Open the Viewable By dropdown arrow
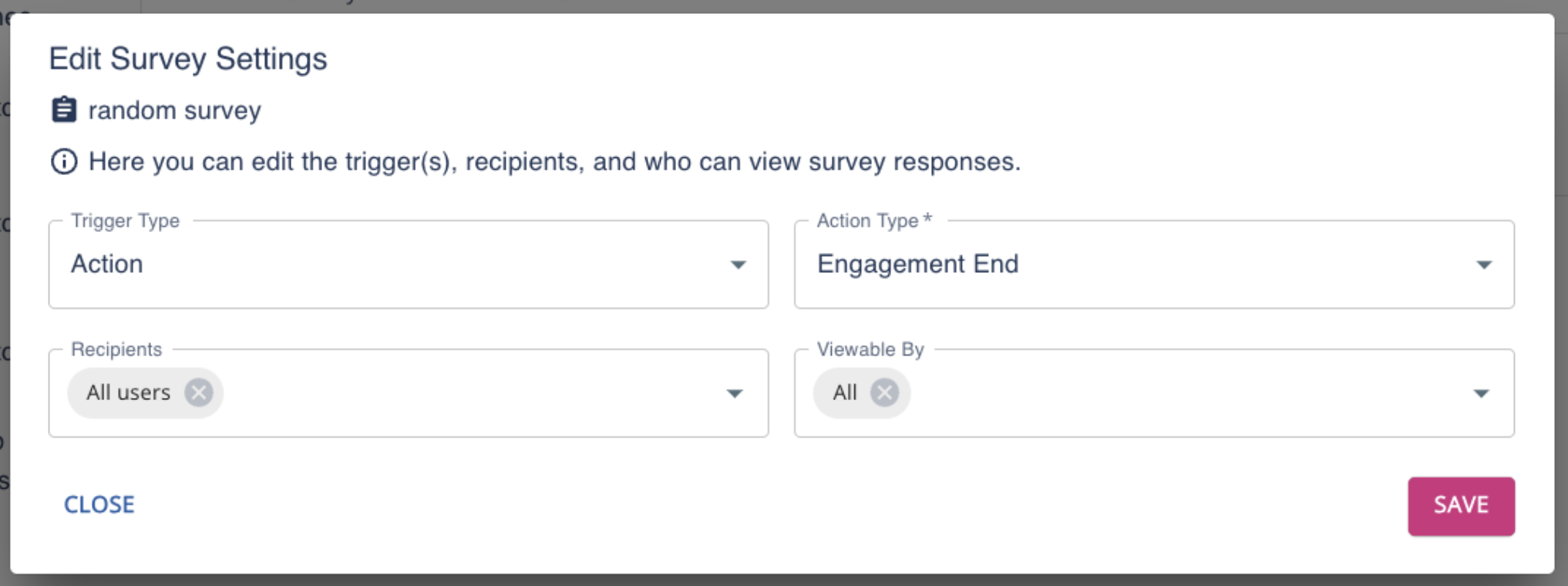Screen dimensions: 1568x586 tap(1481, 394)
